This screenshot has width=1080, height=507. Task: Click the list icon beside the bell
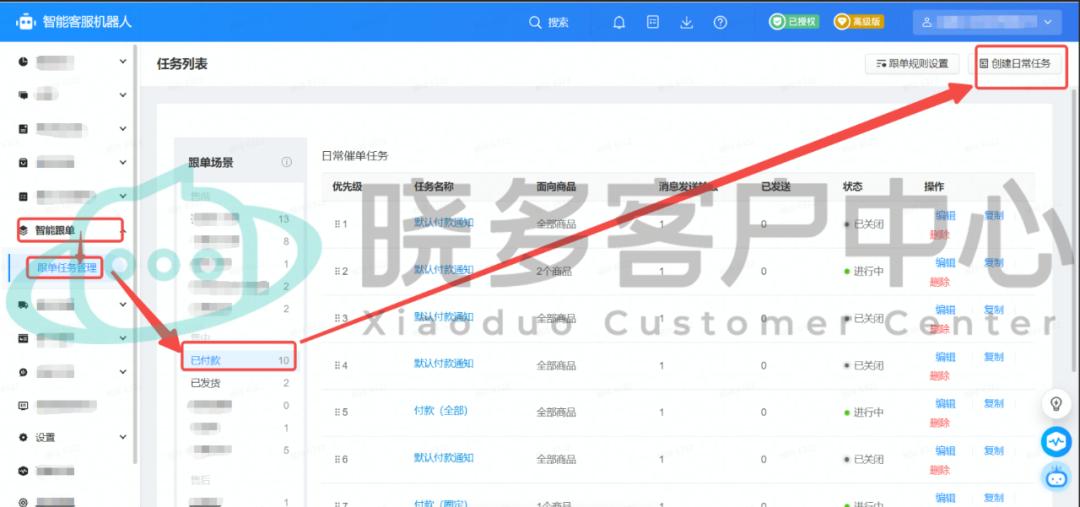[x=653, y=22]
